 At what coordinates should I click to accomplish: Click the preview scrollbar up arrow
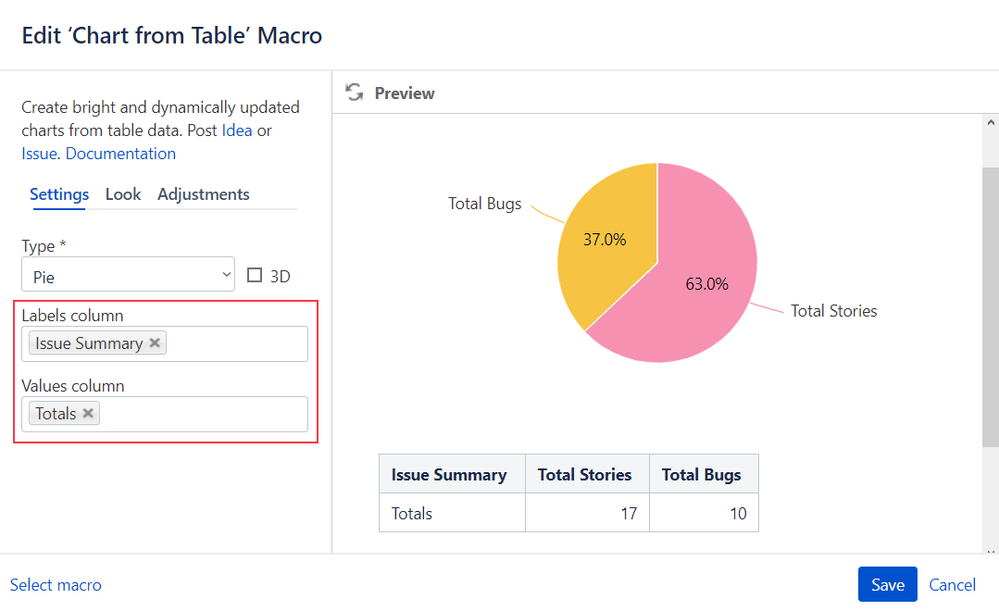(990, 122)
